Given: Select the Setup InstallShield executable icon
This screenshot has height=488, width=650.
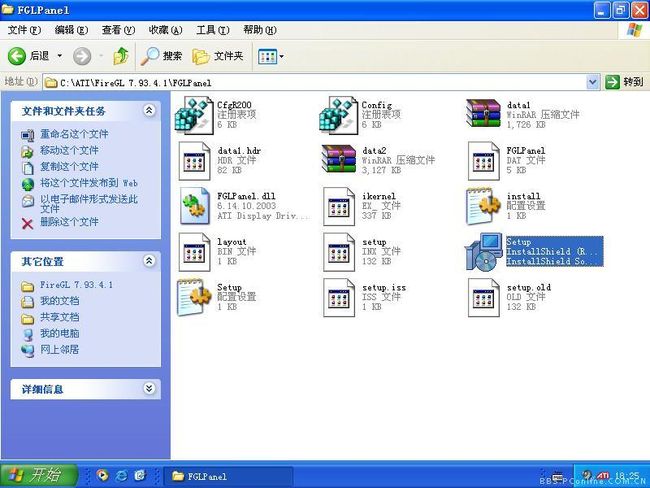Looking at the screenshot, I should [483, 252].
